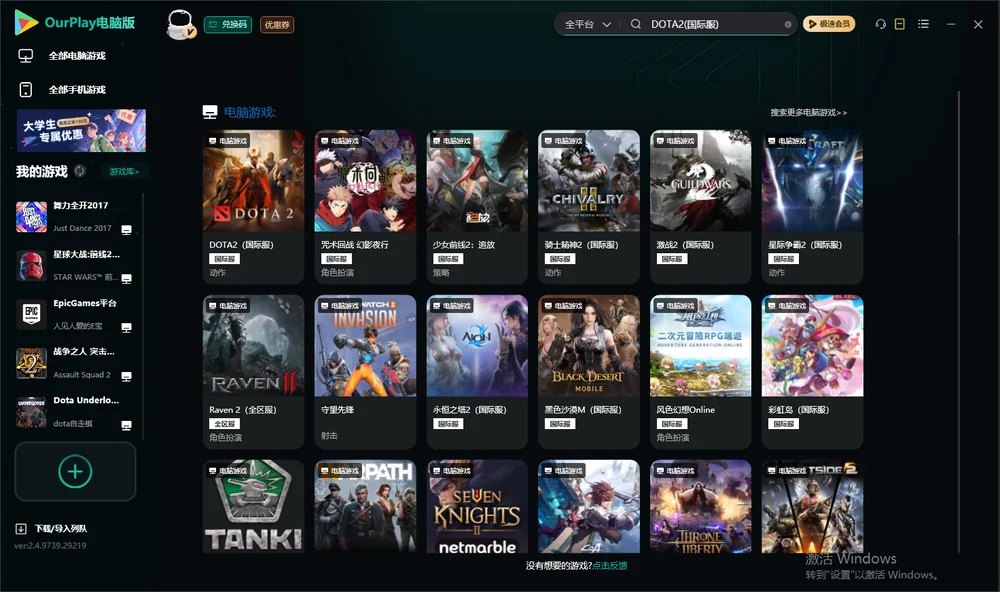Click the 全区服 tag under Raven 2
Image resolution: width=1000 pixels, height=592 pixels.
(x=224, y=424)
